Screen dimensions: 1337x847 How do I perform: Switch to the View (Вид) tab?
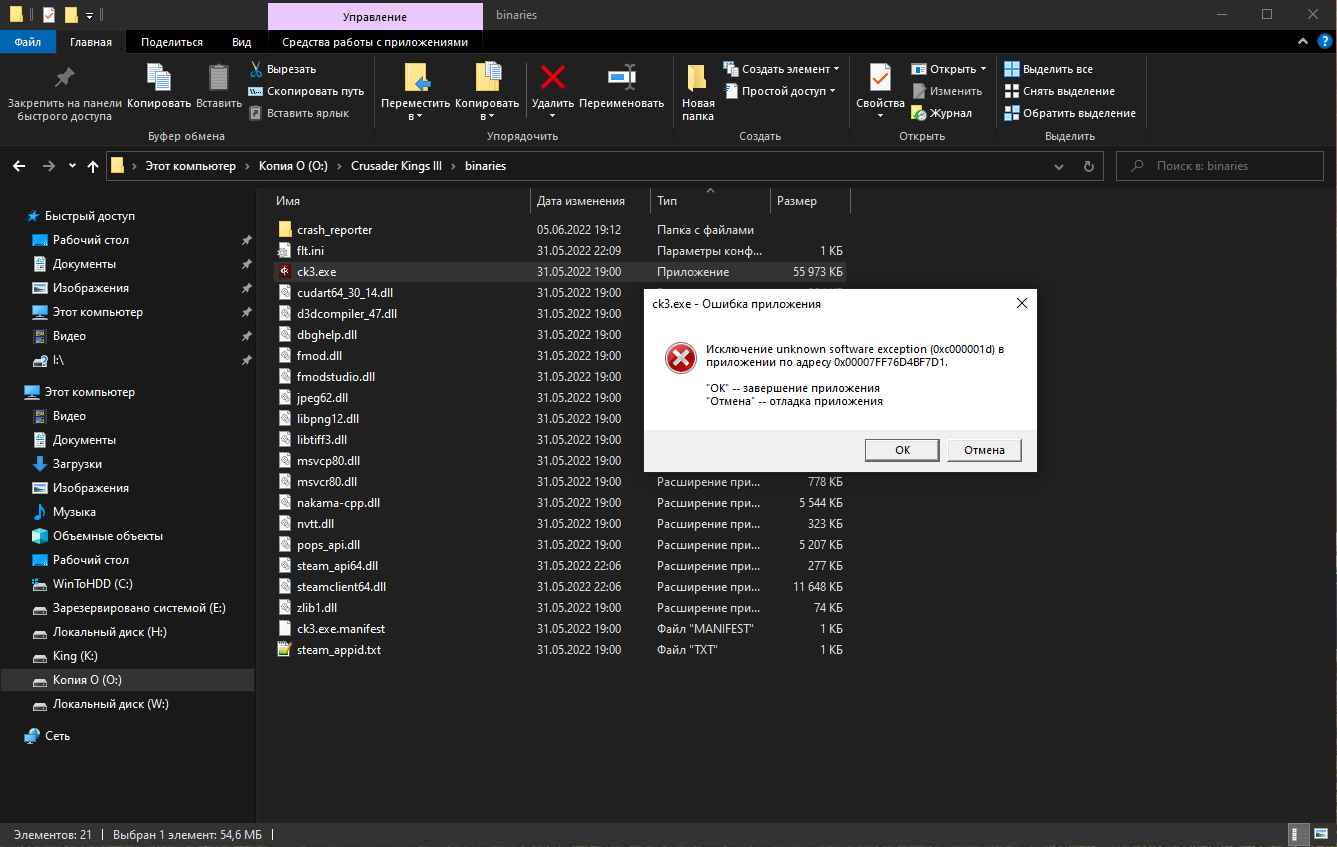pyautogui.click(x=241, y=42)
